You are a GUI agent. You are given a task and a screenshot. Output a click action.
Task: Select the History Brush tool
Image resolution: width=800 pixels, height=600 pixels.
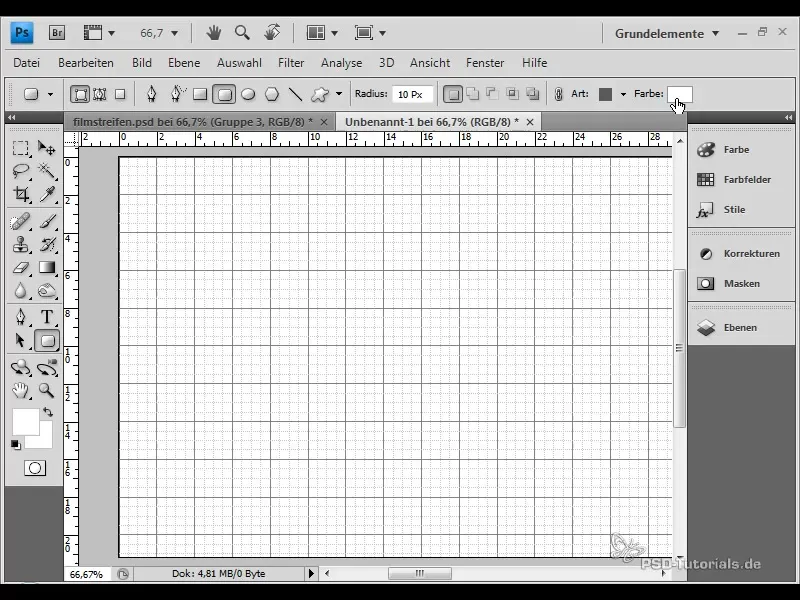pos(46,245)
